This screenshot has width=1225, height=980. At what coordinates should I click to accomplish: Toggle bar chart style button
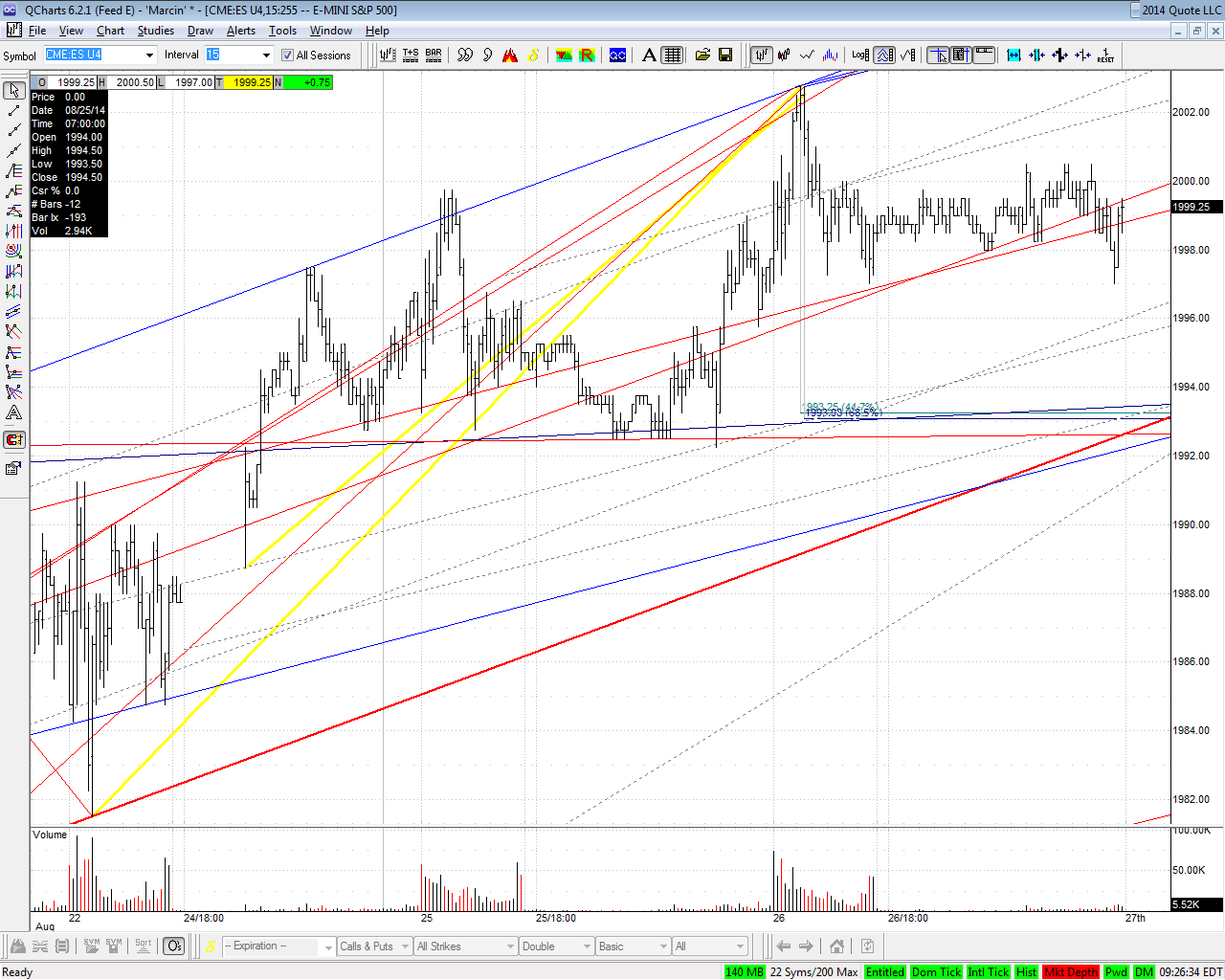pyautogui.click(x=761, y=55)
